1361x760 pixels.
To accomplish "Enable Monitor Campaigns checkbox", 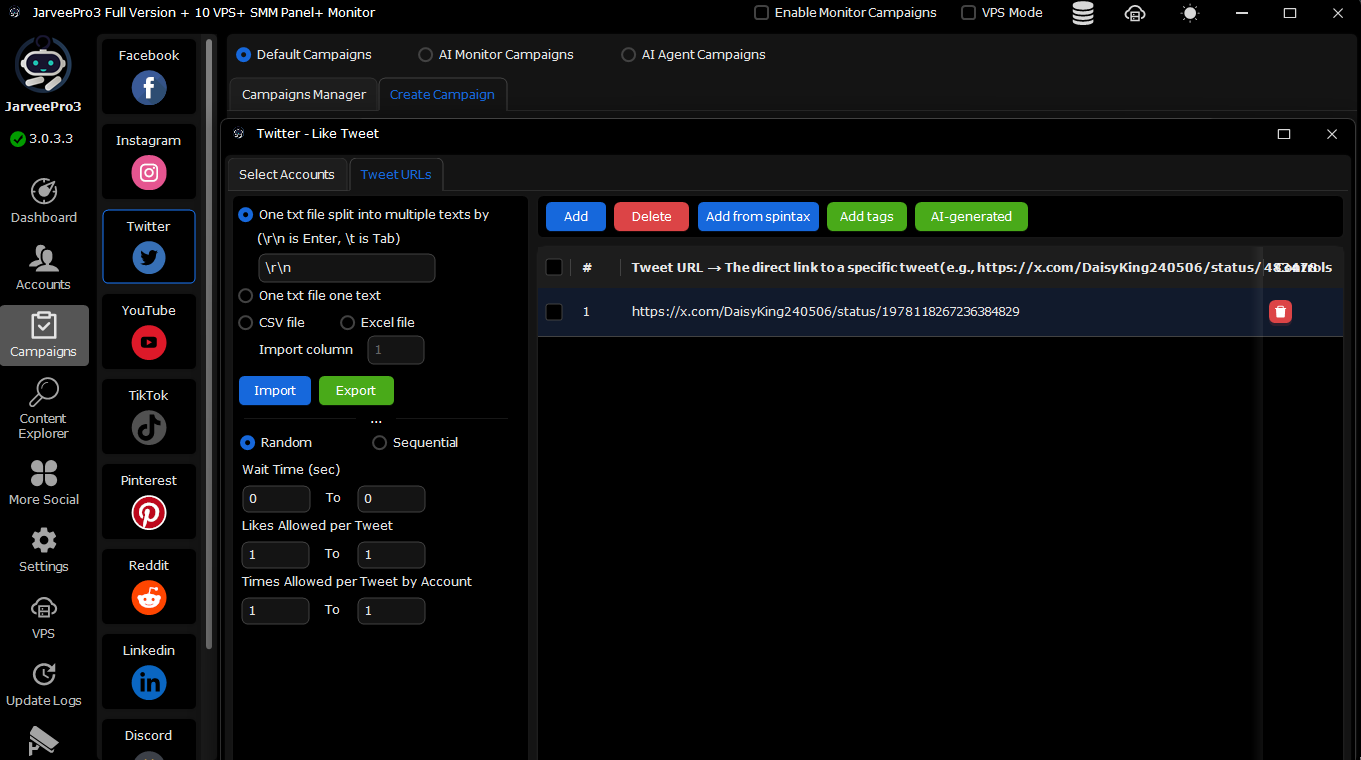I will [762, 13].
